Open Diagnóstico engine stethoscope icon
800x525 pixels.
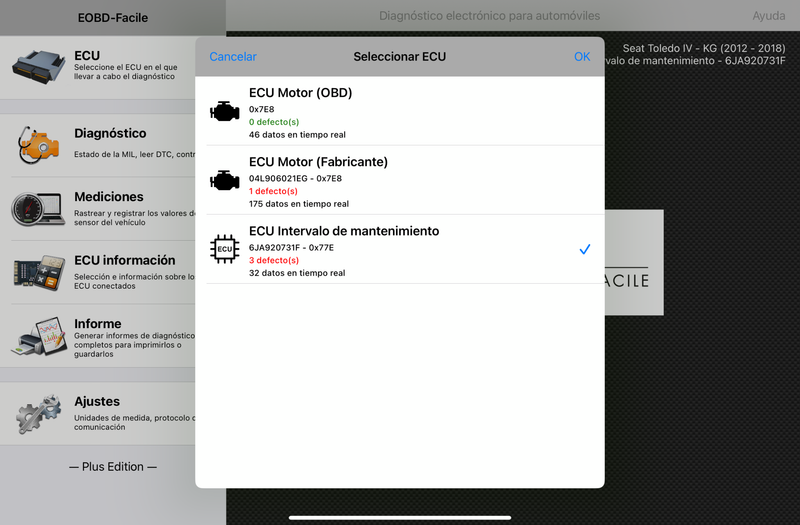point(39,144)
